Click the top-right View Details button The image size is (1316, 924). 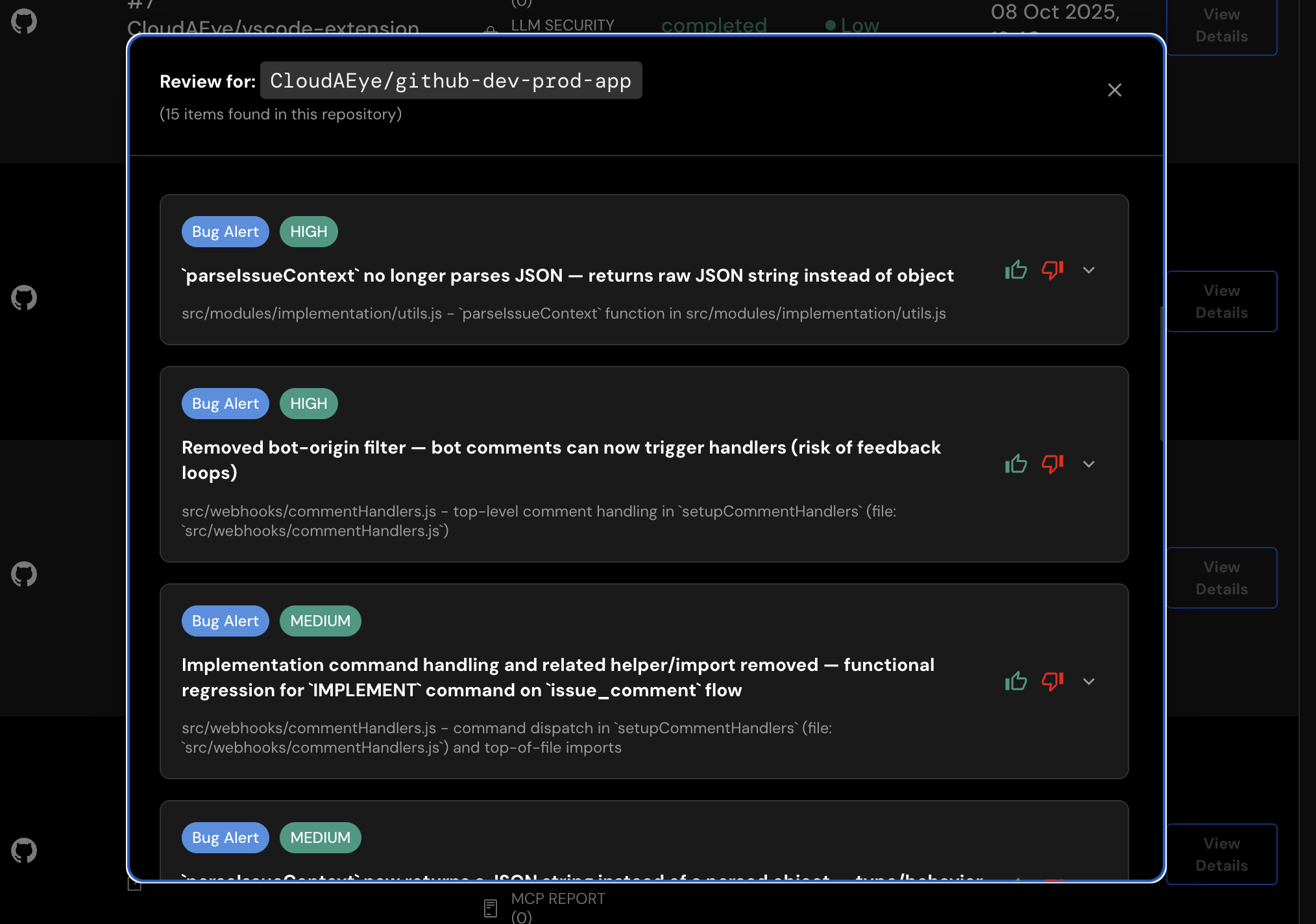click(1221, 25)
